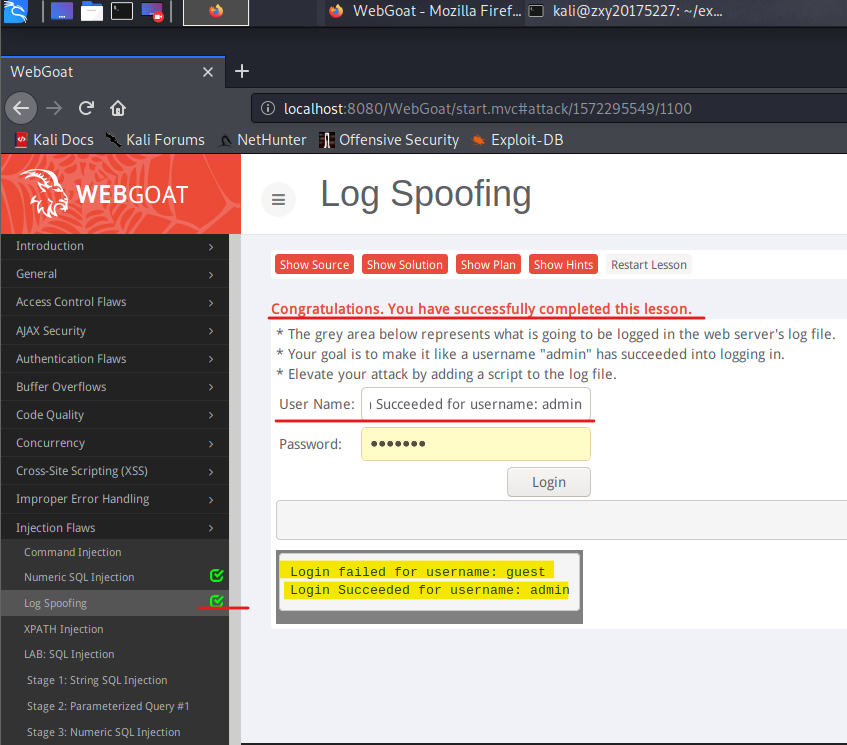
Task: Close the WebGoat tab
Action: pos(208,72)
